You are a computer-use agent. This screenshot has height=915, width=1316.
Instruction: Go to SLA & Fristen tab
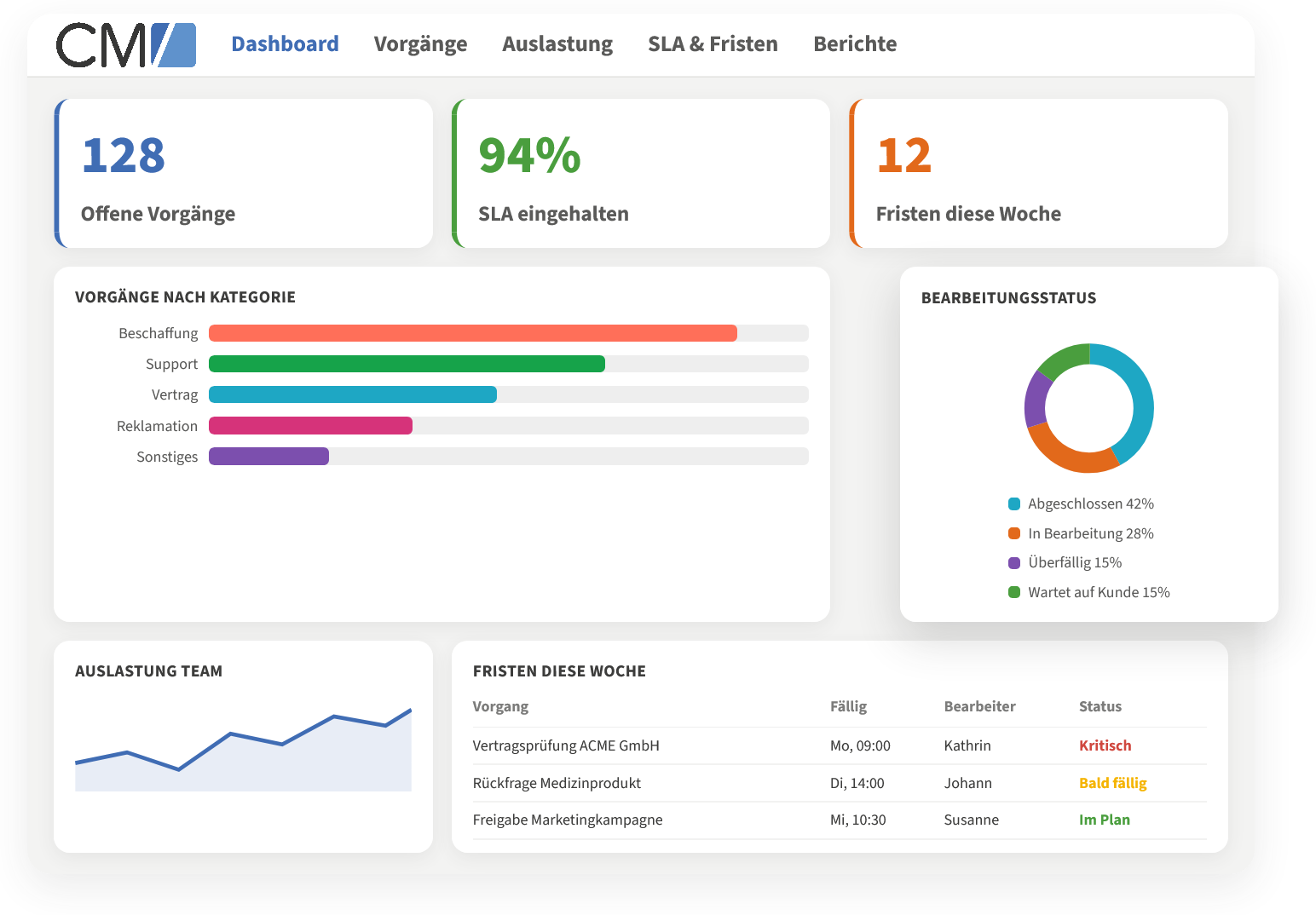point(713,44)
